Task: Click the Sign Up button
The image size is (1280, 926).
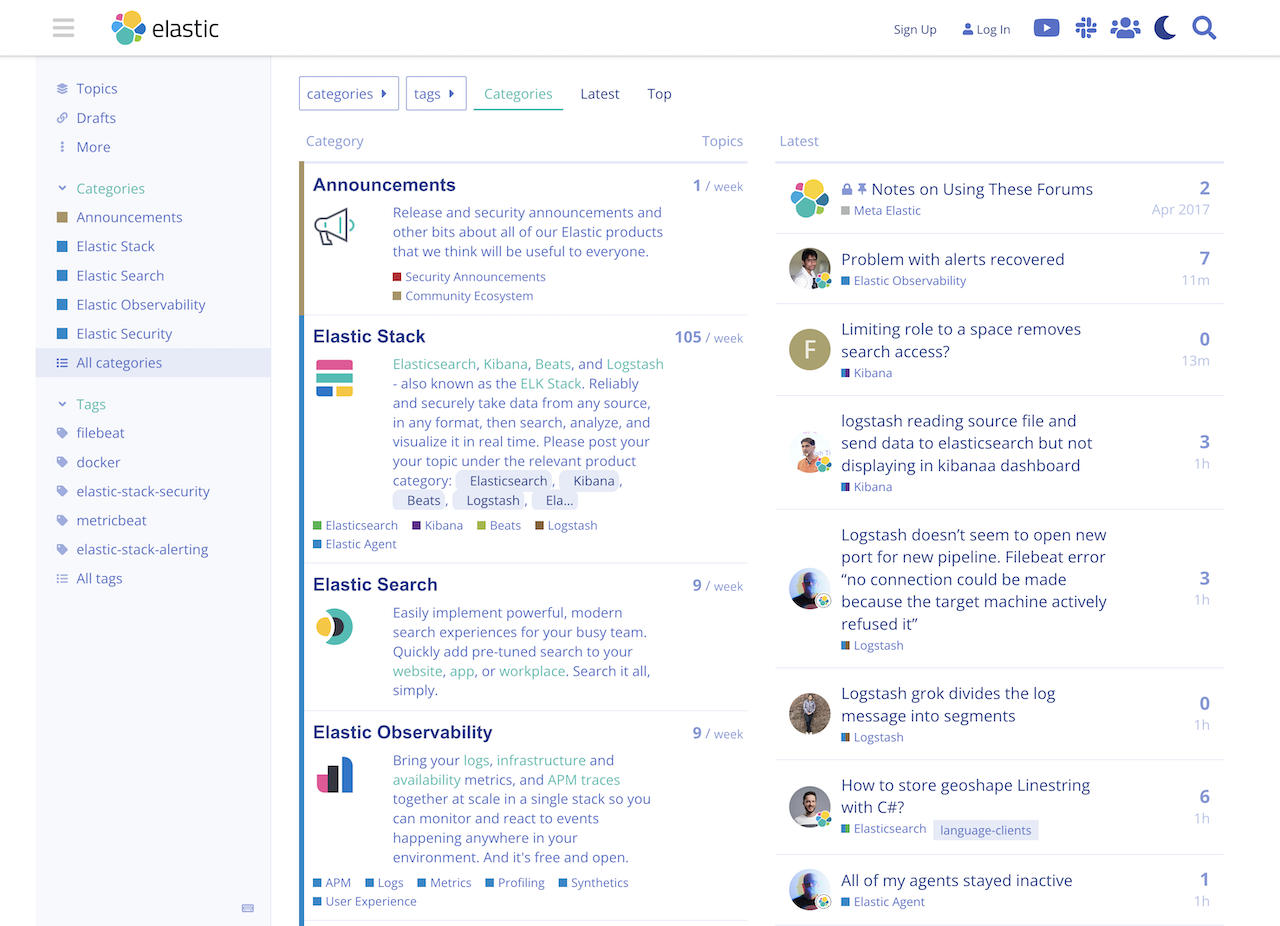Action: click(x=915, y=30)
